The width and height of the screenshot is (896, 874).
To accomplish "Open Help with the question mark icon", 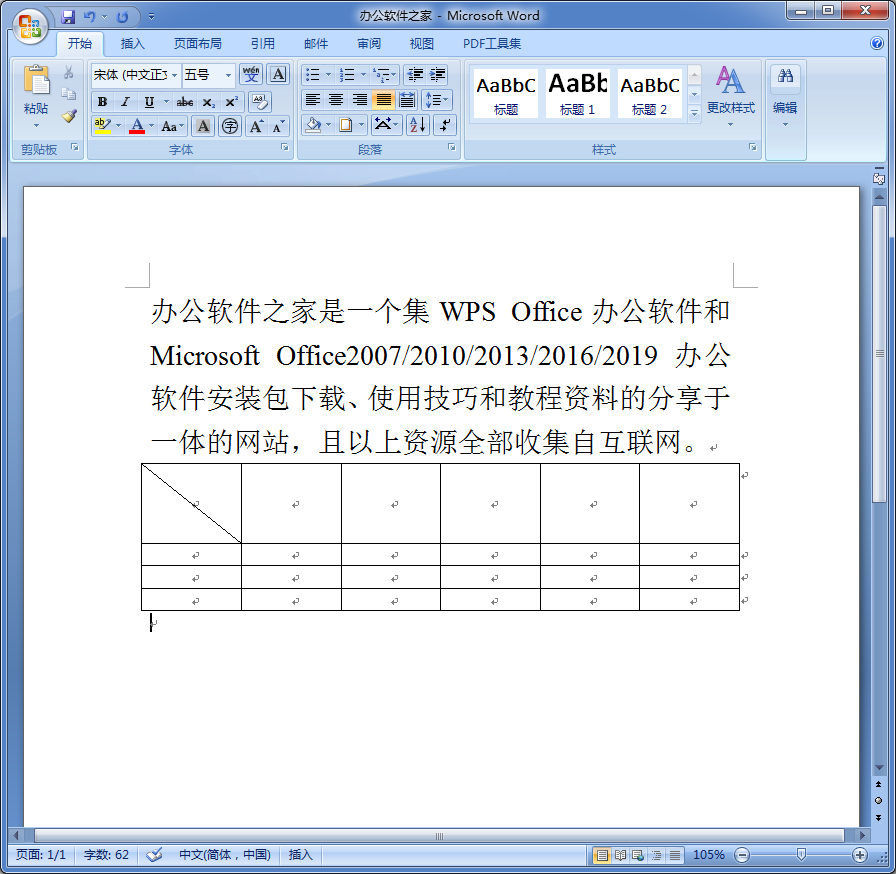I will 877,43.
